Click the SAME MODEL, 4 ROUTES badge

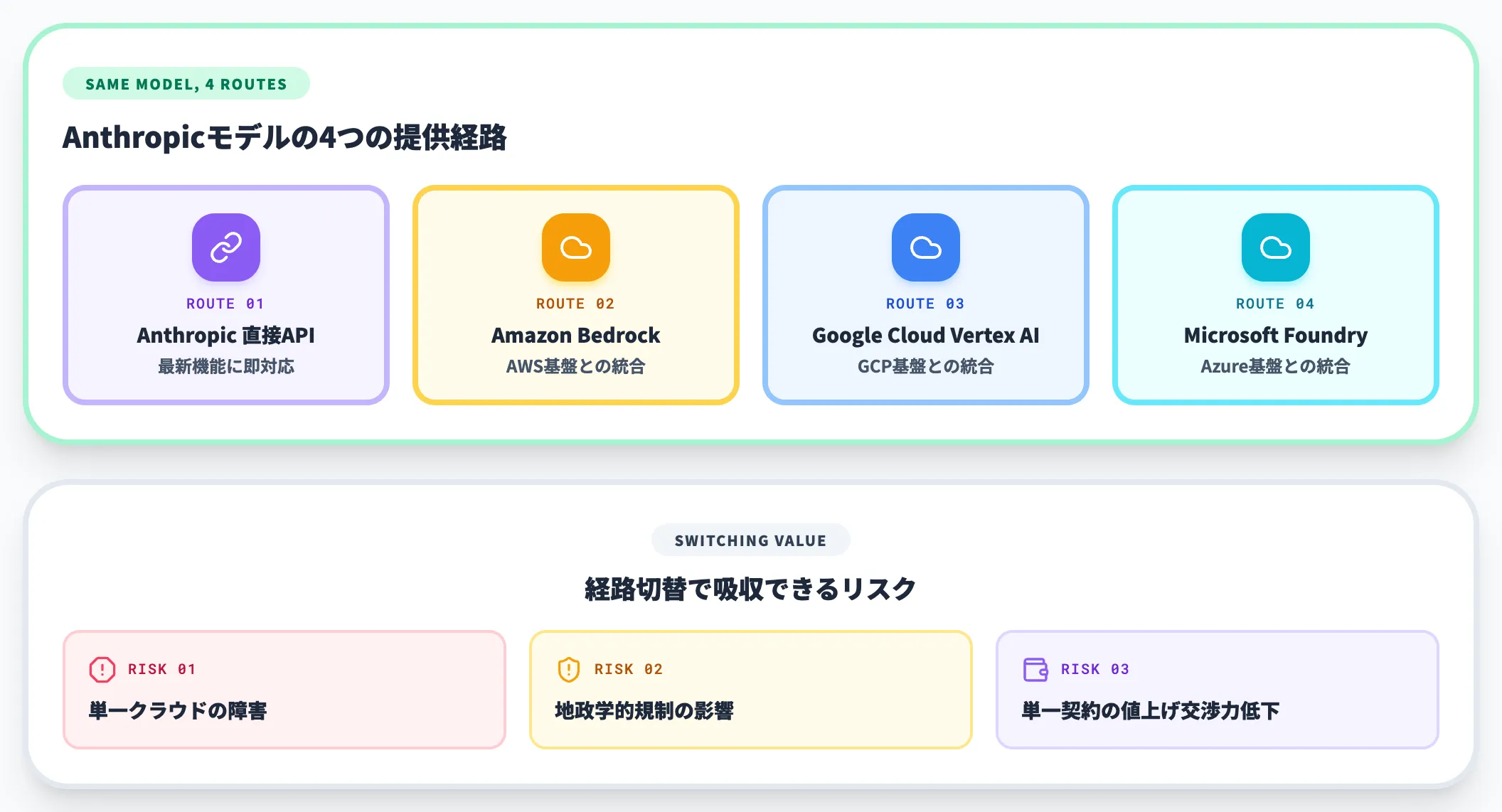coord(186,84)
